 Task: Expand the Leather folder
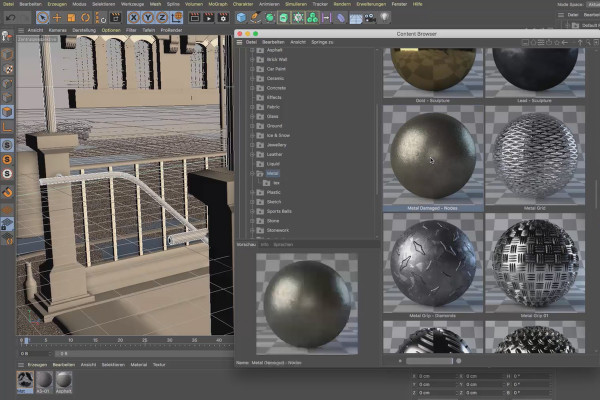pyautogui.click(x=252, y=155)
